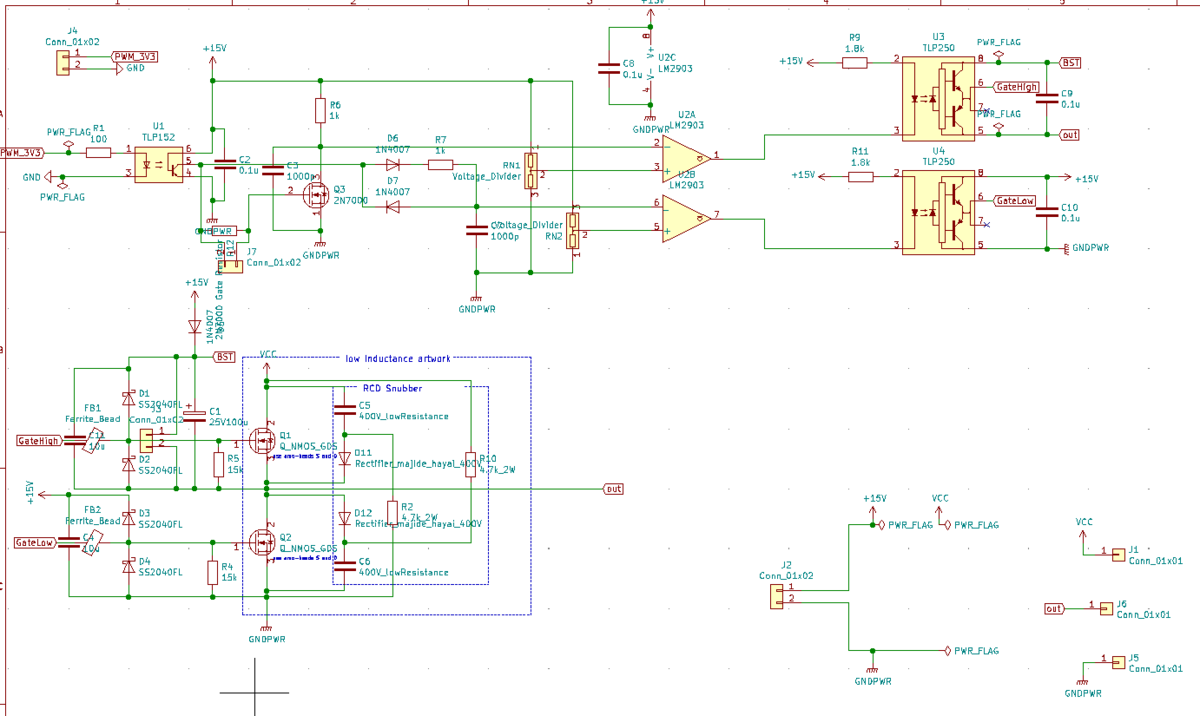
Task: Click the BST label at U3 pin 8
Action: point(1069,63)
